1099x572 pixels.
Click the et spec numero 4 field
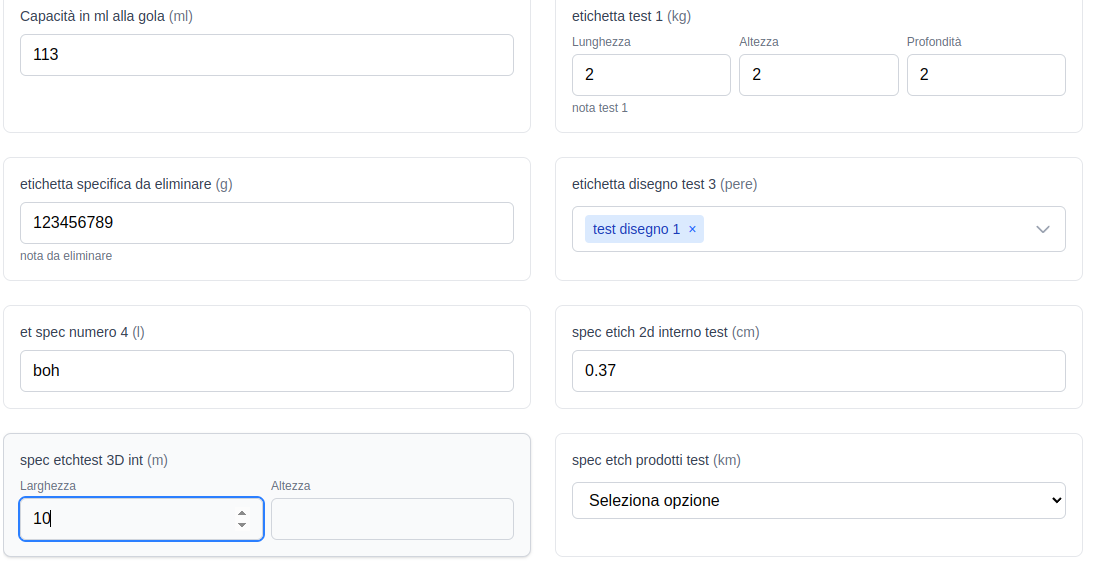(x=266, y=371)
